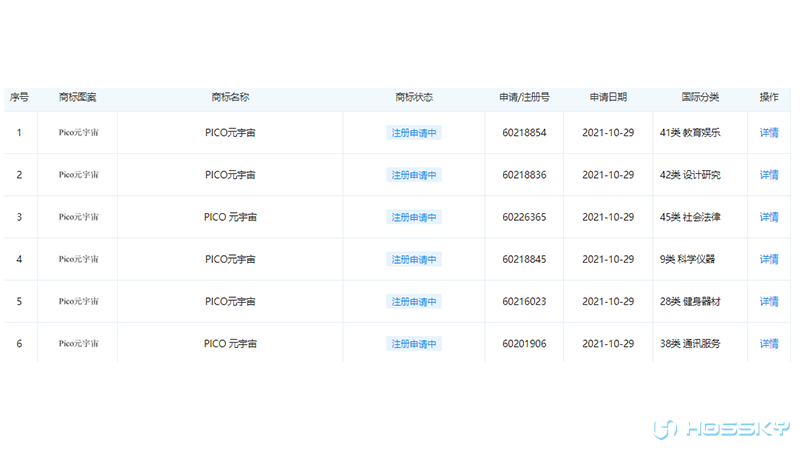Image resolution: width=800 pixels, height=450 pixels.
Task: Click the 申请日期 column header
Action: pyautogui.click(x=608, y=97)
